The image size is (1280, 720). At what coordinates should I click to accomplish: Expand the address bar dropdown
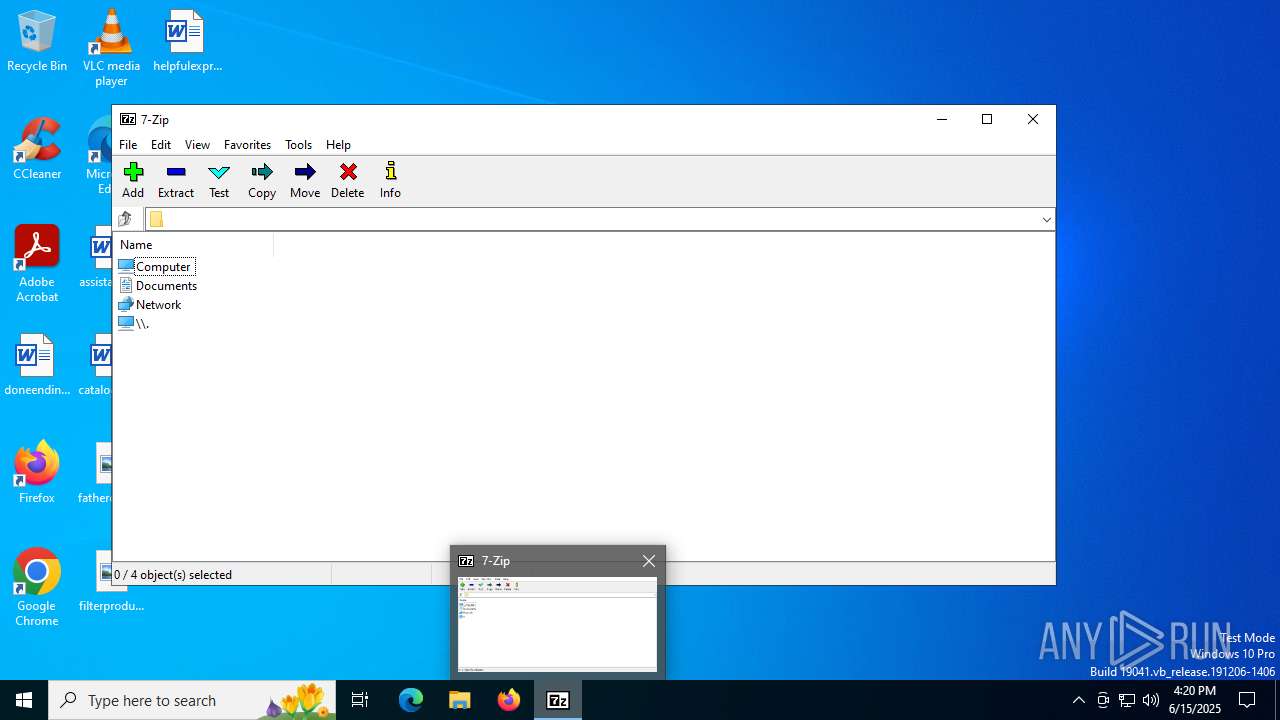1046,220
